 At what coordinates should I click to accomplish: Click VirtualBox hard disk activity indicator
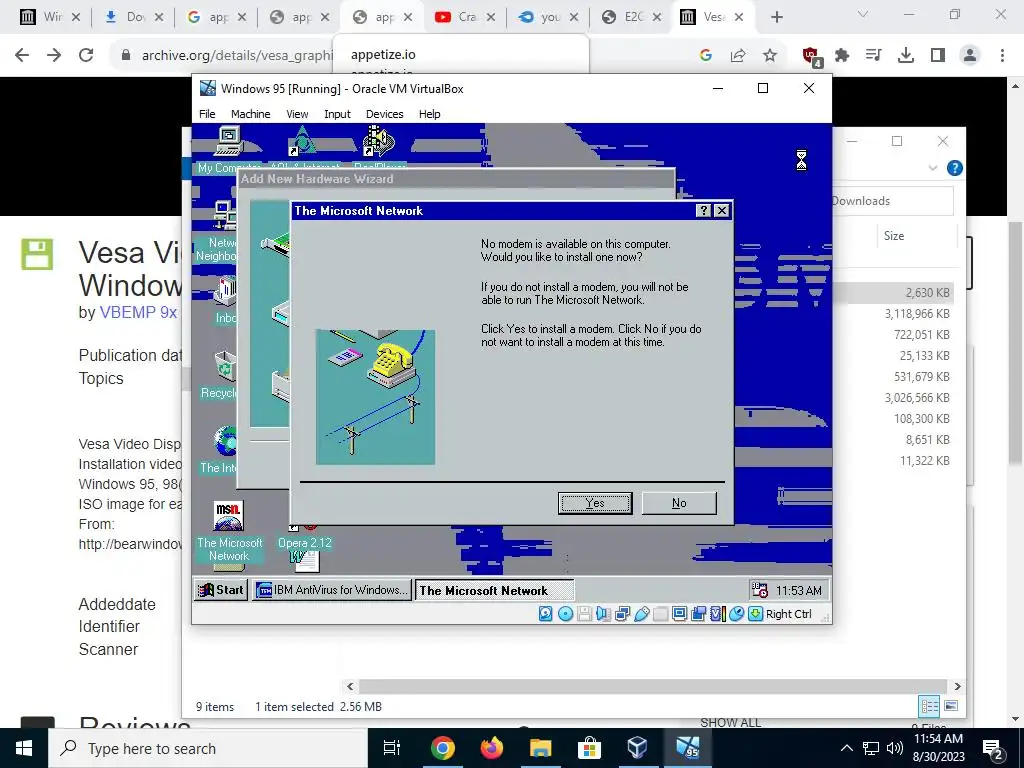click(x=545, y=614)
